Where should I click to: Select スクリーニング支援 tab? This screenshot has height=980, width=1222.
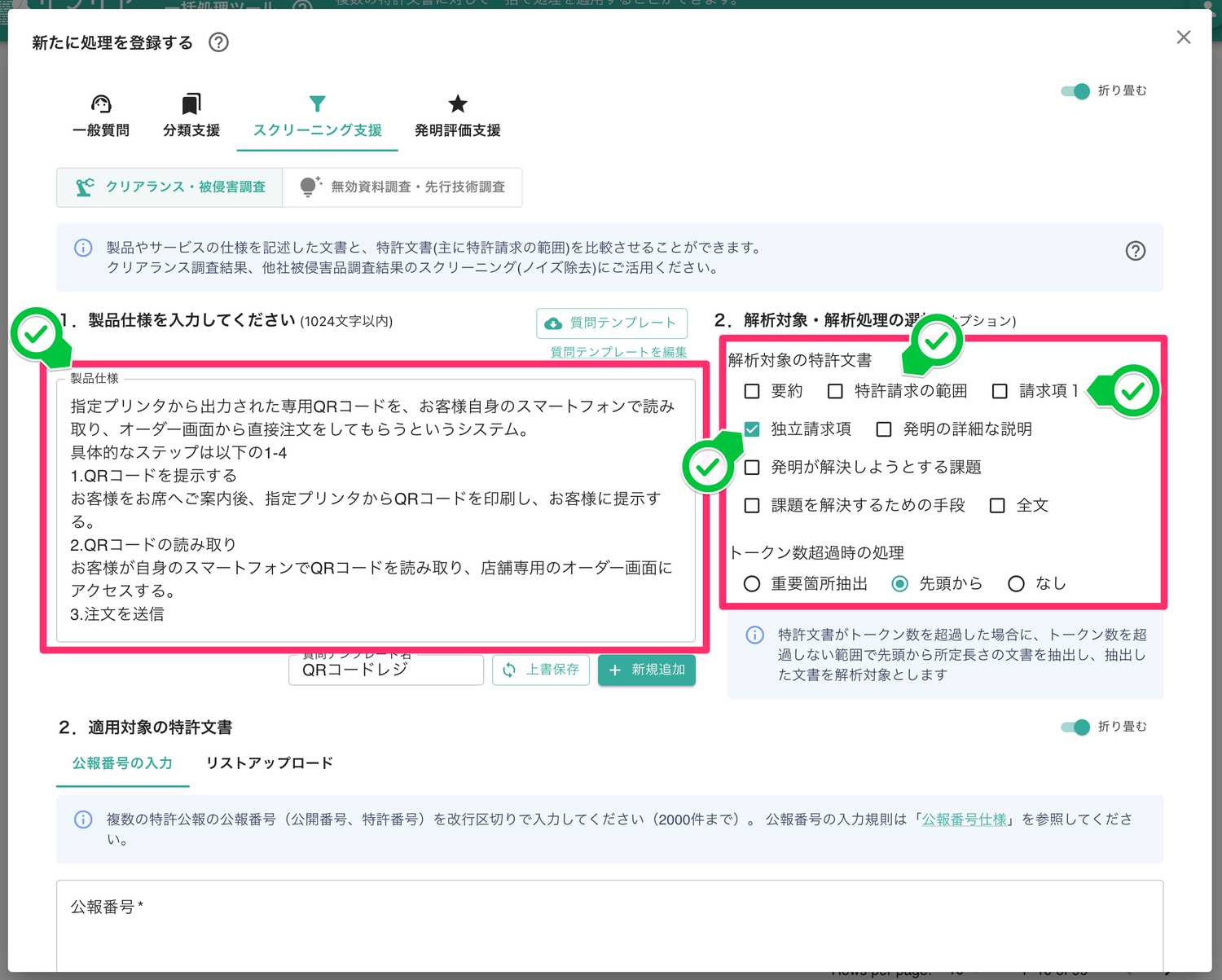(318, 116)
